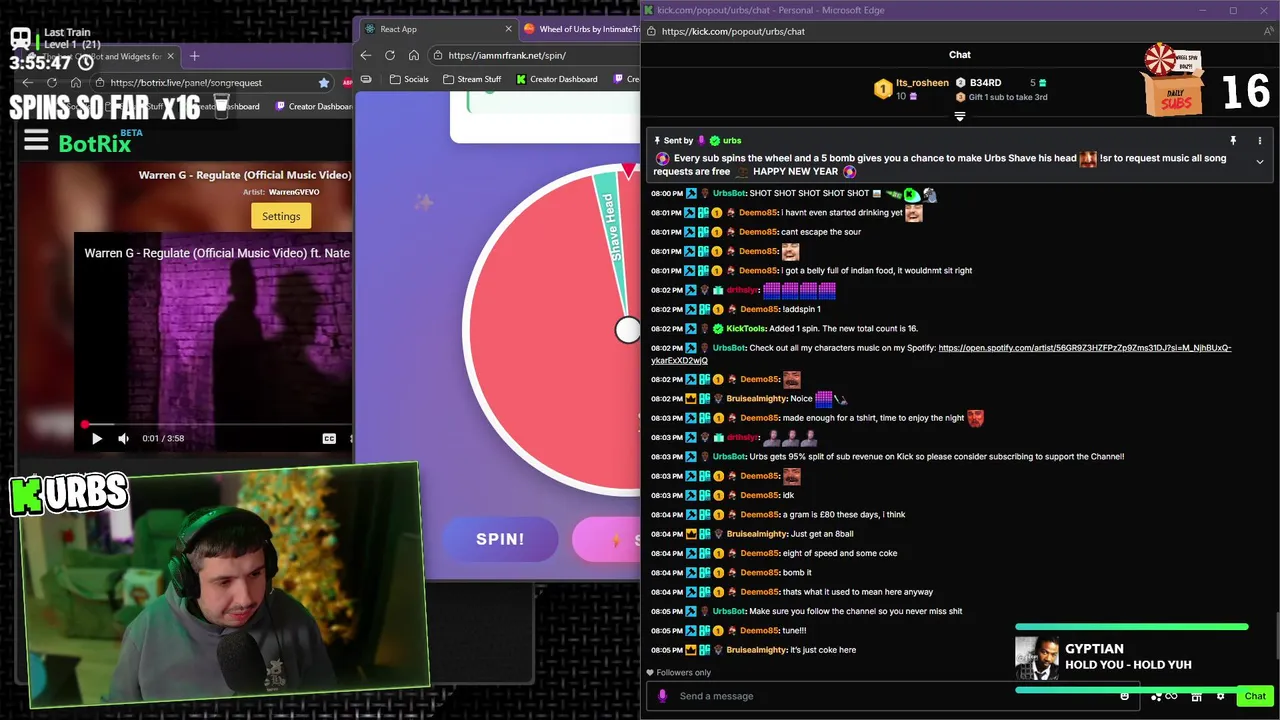The width and height of the screenshot is (1280, 720).
Task: Unpin the pinned message with the pin icon
Action: pyautogui.click(x=1233, y=141)
